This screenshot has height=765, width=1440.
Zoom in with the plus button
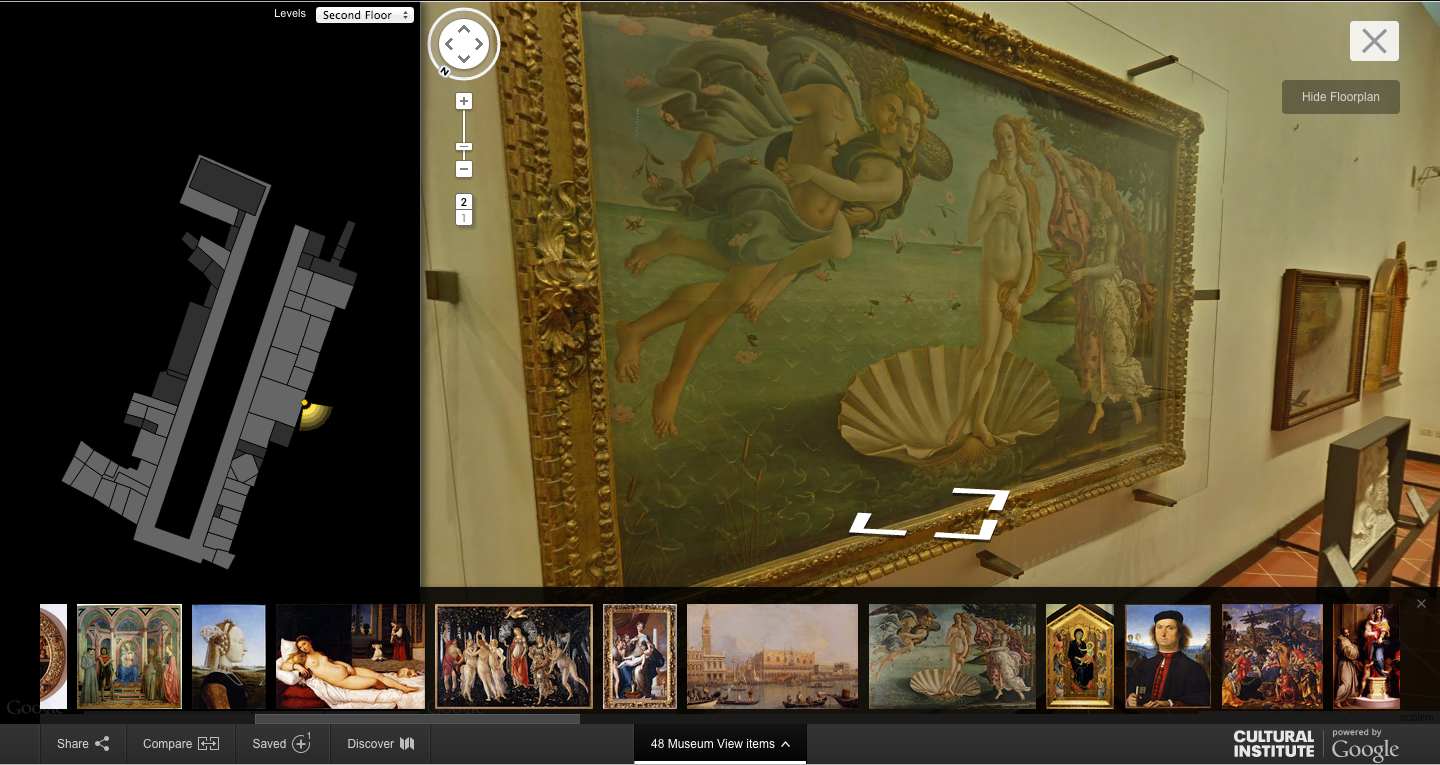point(463,101)
